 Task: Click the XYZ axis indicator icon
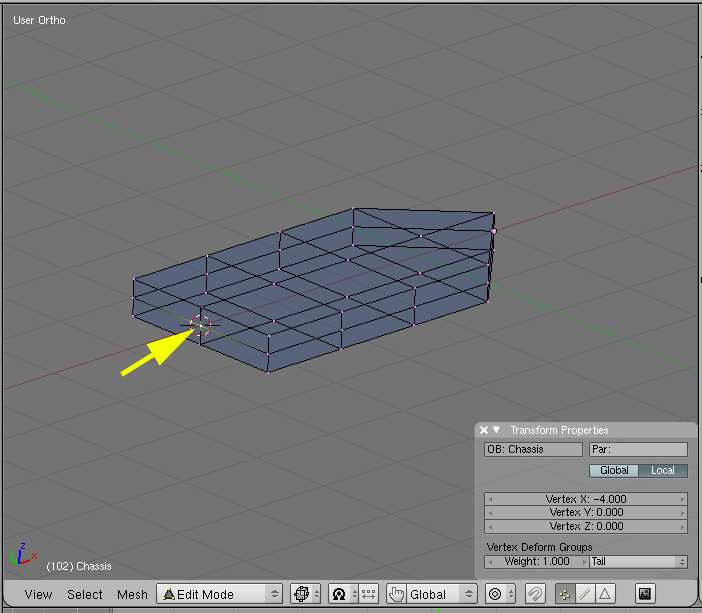(x=21, y=555)
